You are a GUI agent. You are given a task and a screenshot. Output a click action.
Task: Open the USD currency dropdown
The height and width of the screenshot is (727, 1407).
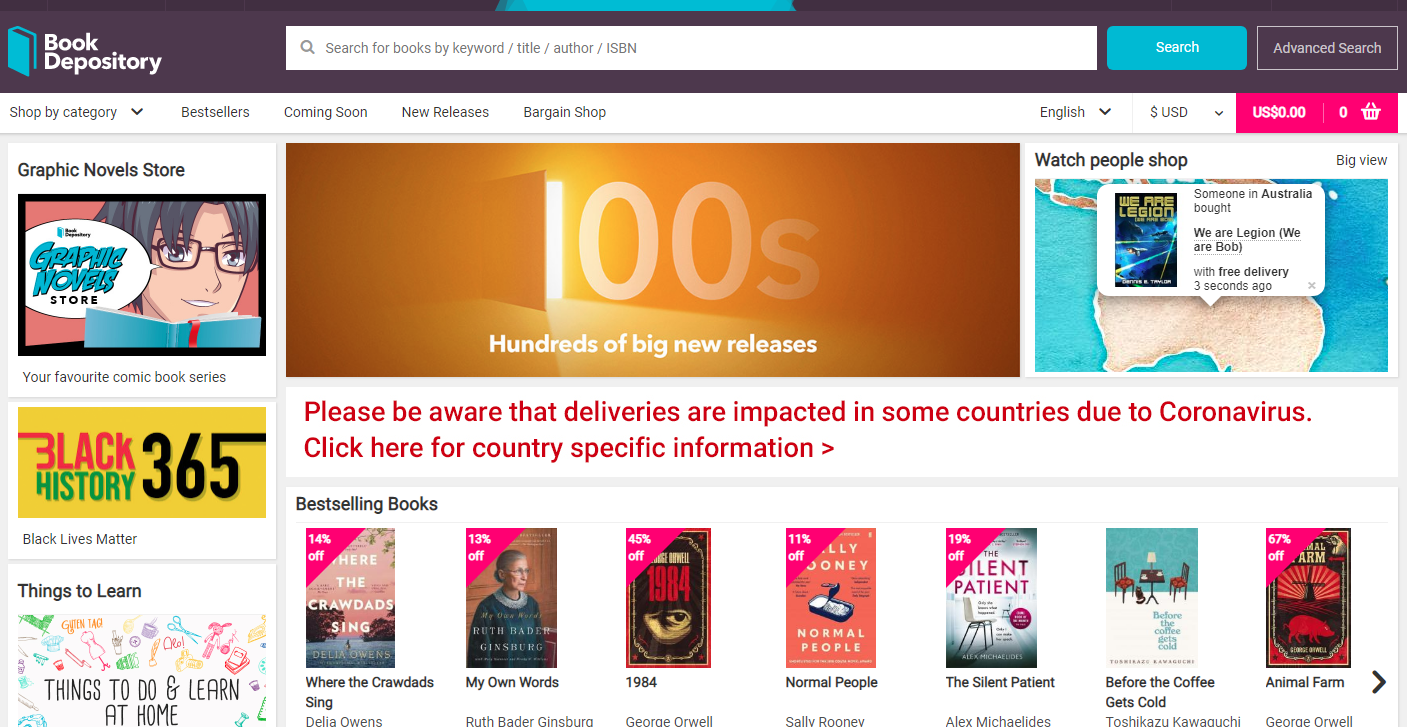click(1187, 112)
